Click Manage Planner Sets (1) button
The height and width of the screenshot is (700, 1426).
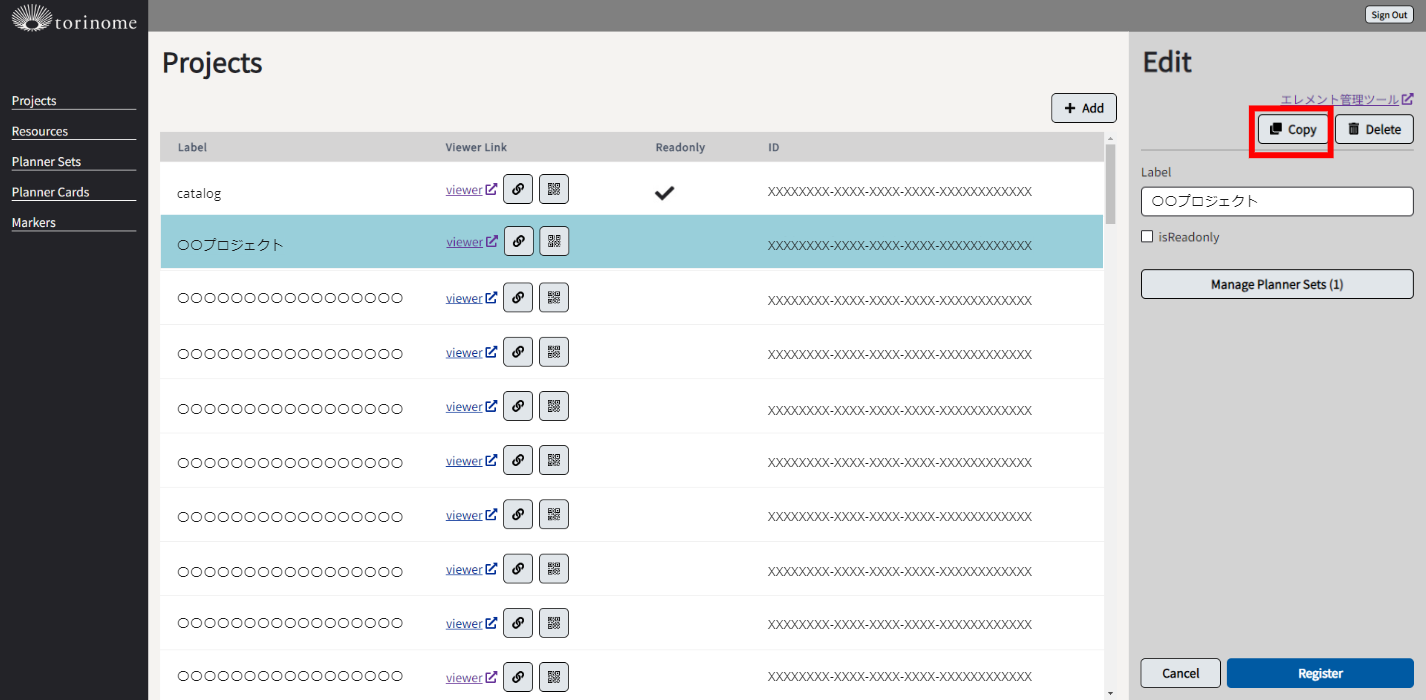pos(1277,284)
